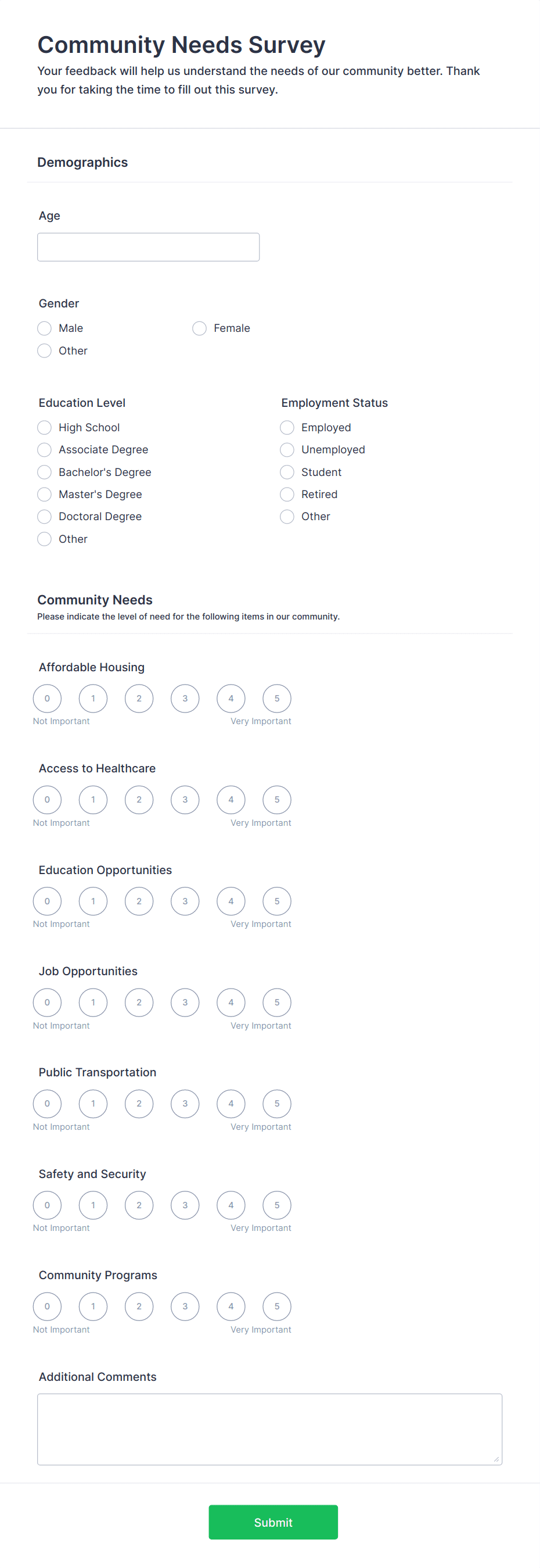Image resolution: width=540 pixels, height=1568 pixels.
Task: Select Other under Gender
Action: 44,350
